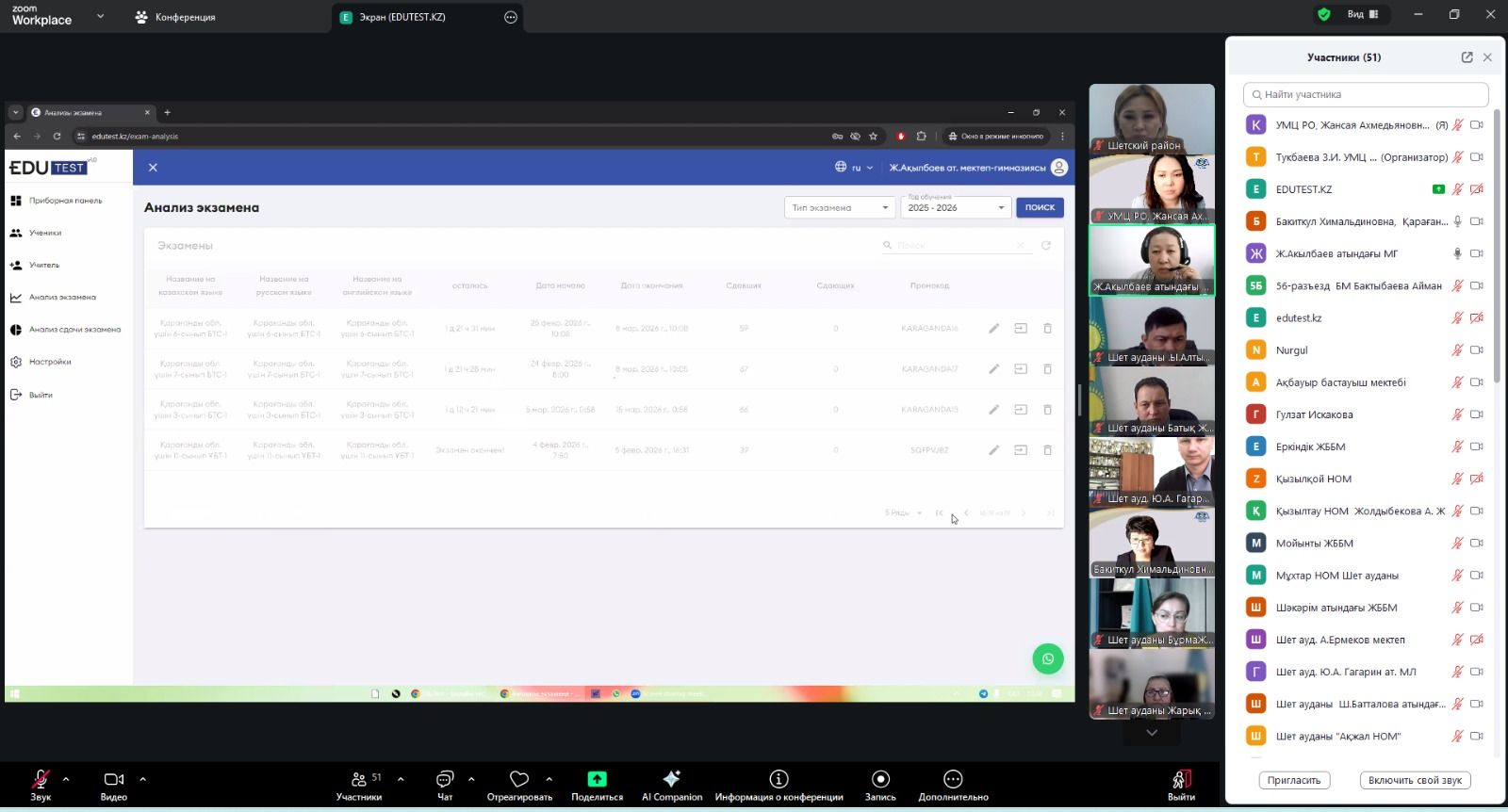The height and width of the screenshot is (812, 1508).
Task: Unmute the microphone in toolbar
Action: [41, 780]
